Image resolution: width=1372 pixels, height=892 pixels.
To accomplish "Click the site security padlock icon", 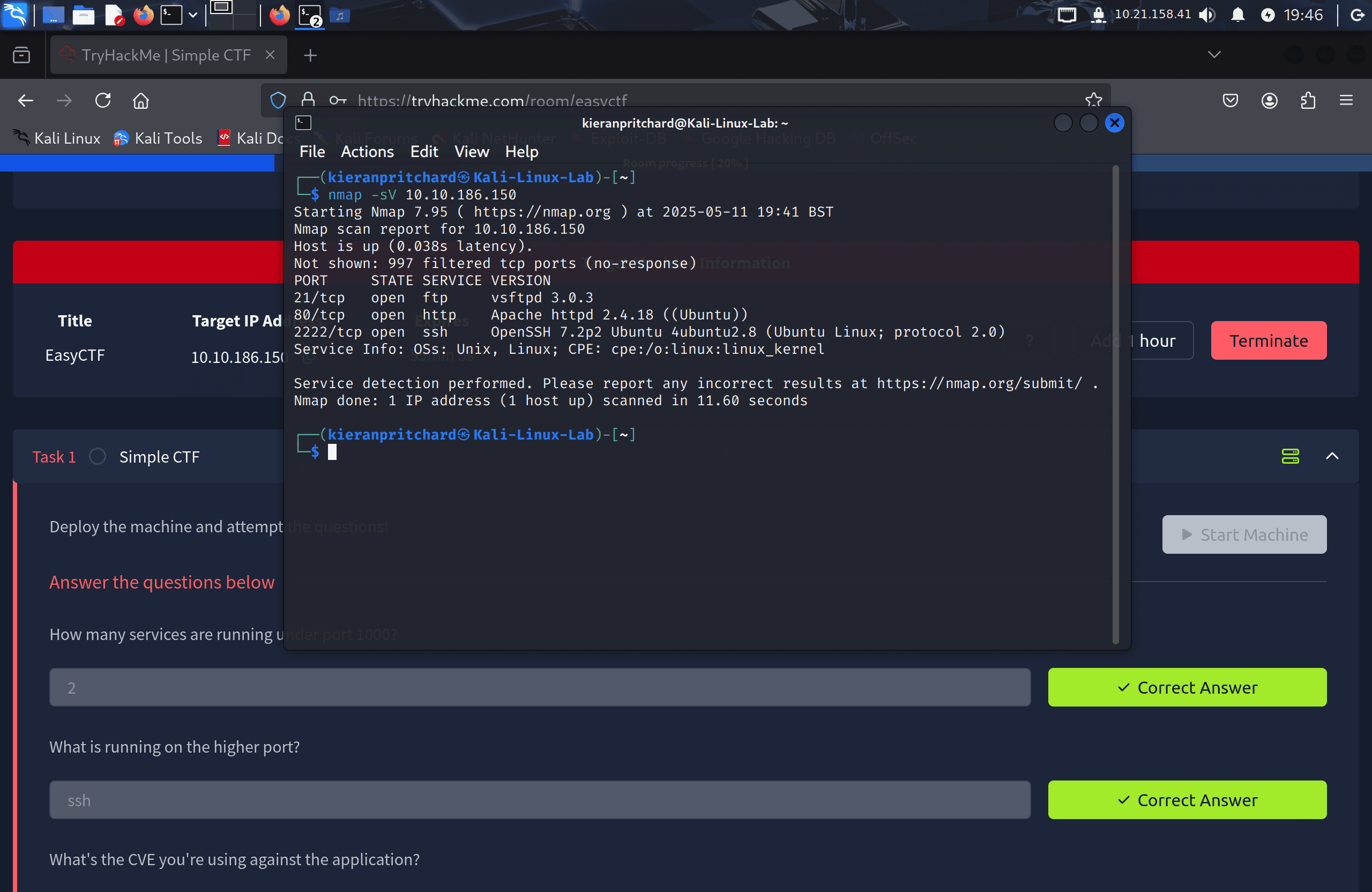I will coord(308,100).
